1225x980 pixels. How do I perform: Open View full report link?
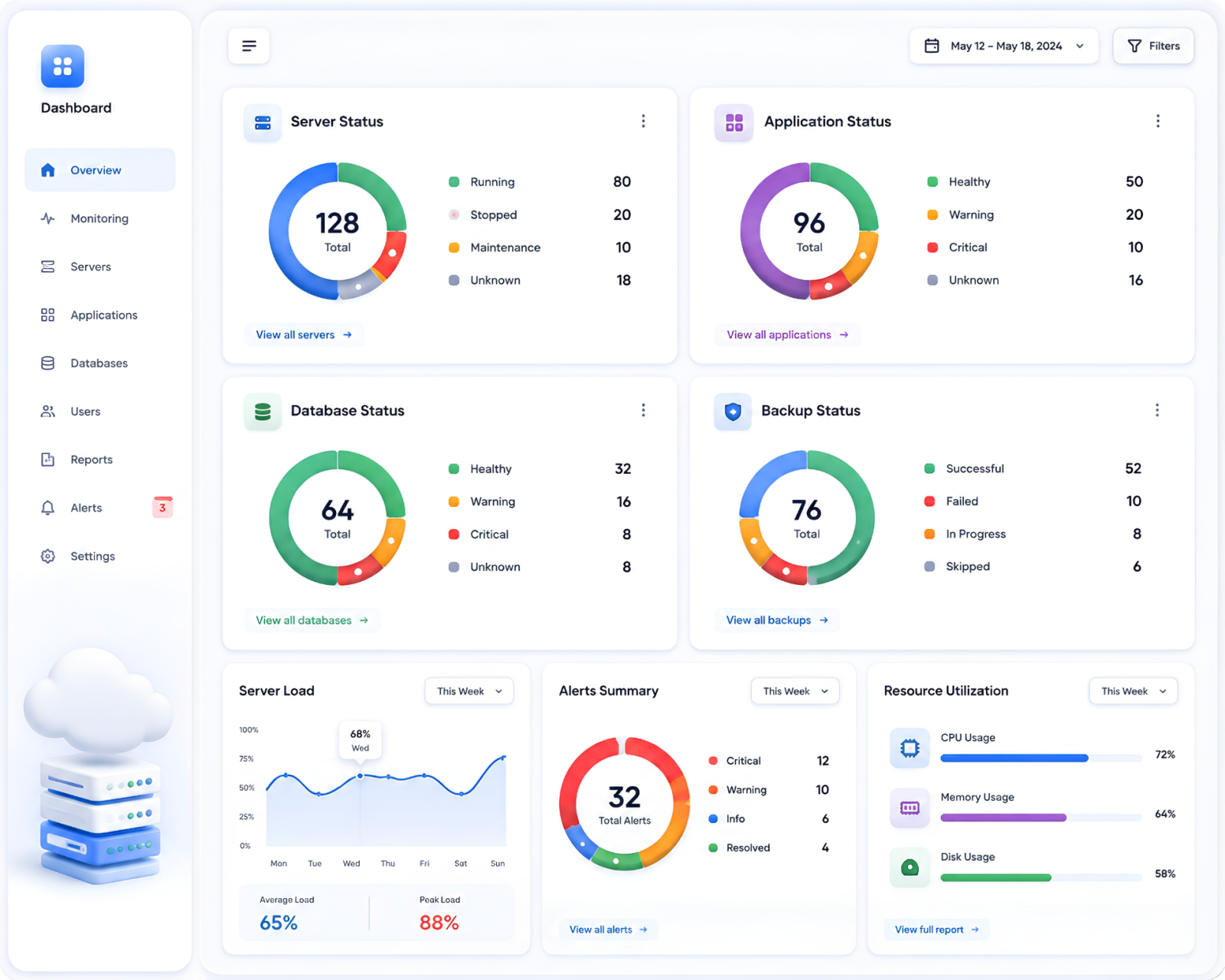pyautogui.click(x=937, y=929)
